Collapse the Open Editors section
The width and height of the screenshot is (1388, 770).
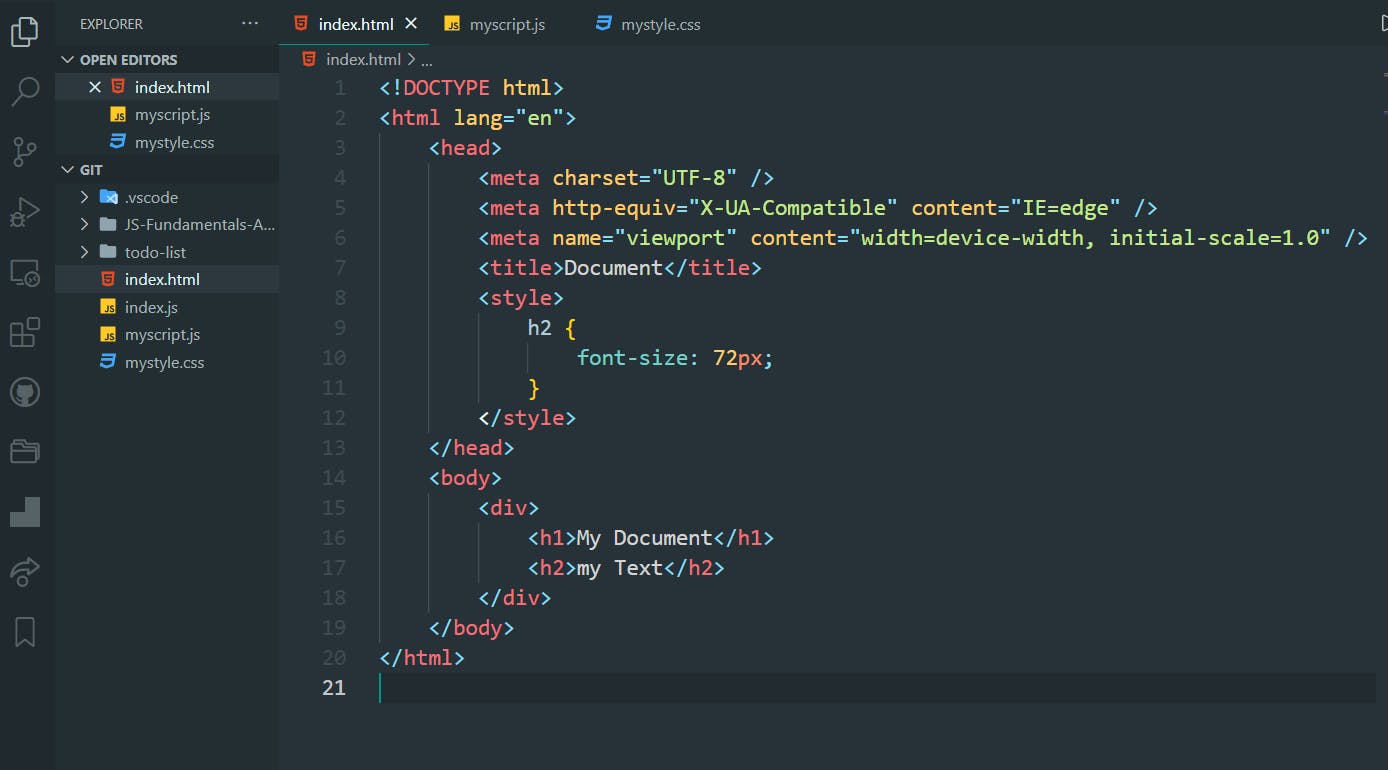click(x=69, y=60)
